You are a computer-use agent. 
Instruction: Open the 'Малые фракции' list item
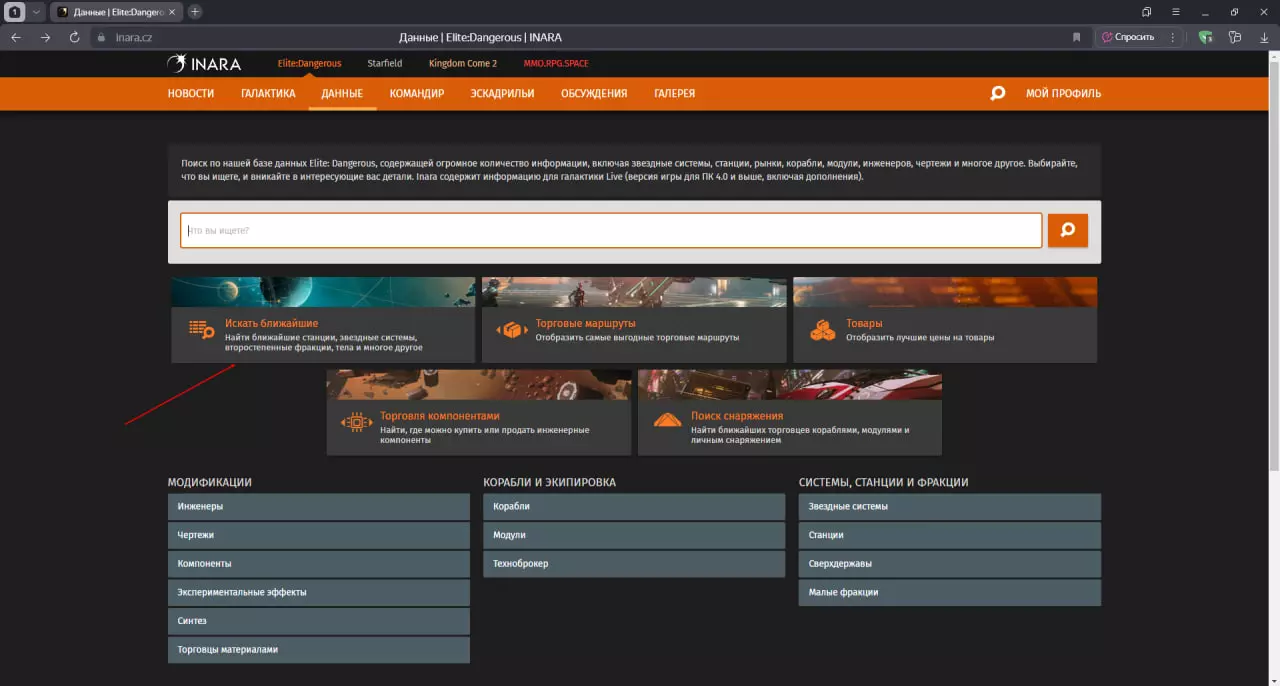[x=950, y=592]
